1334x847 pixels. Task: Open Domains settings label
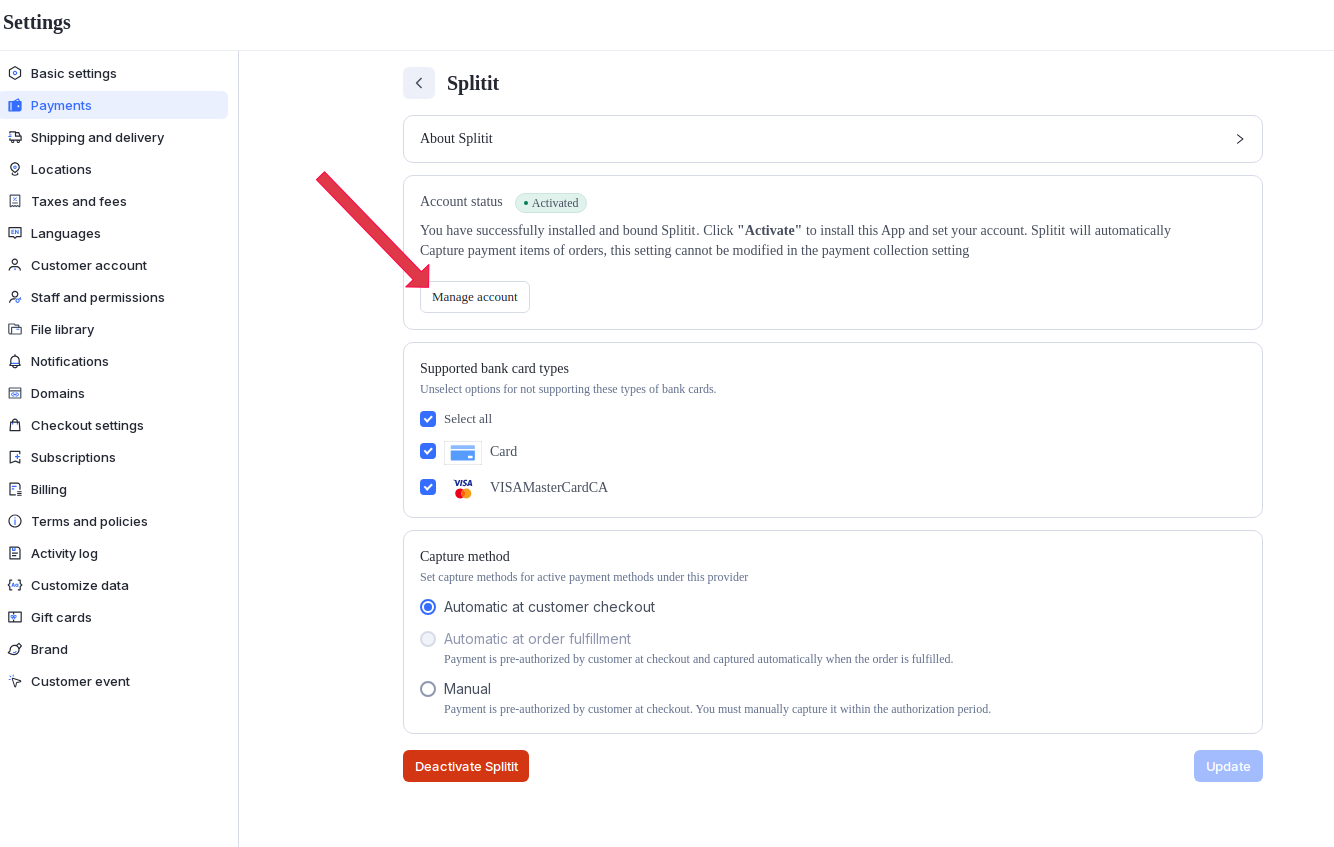click(x=58, y=393)
